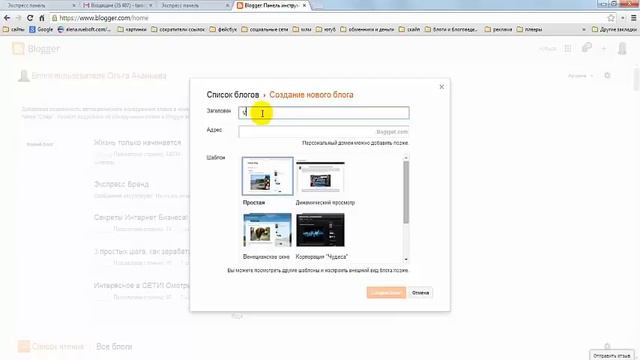Screen dimensions: 640x360
Task: Open the account avatar icon
Action: click(622, 49)
